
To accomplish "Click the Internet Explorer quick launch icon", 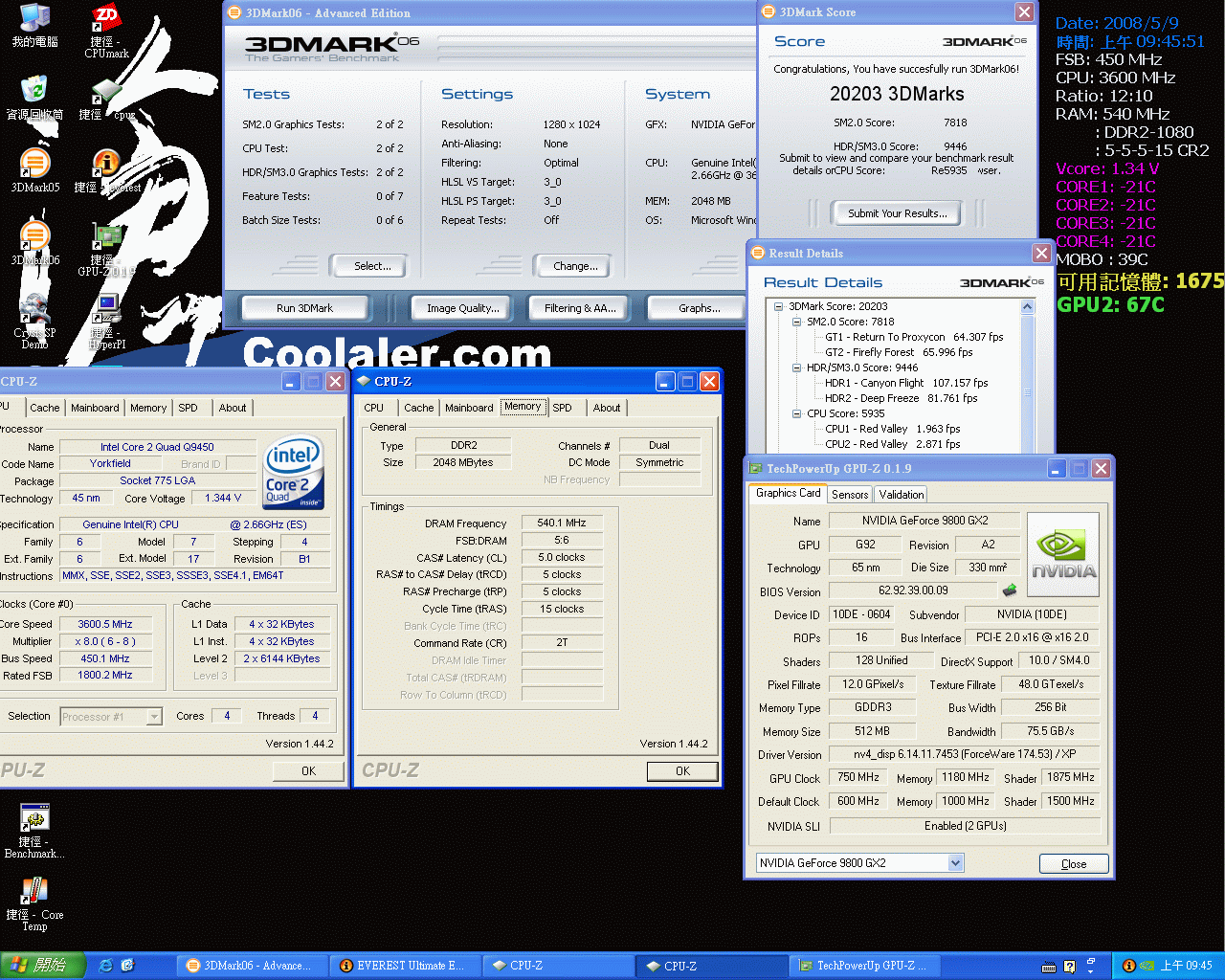I will (106, 966).
